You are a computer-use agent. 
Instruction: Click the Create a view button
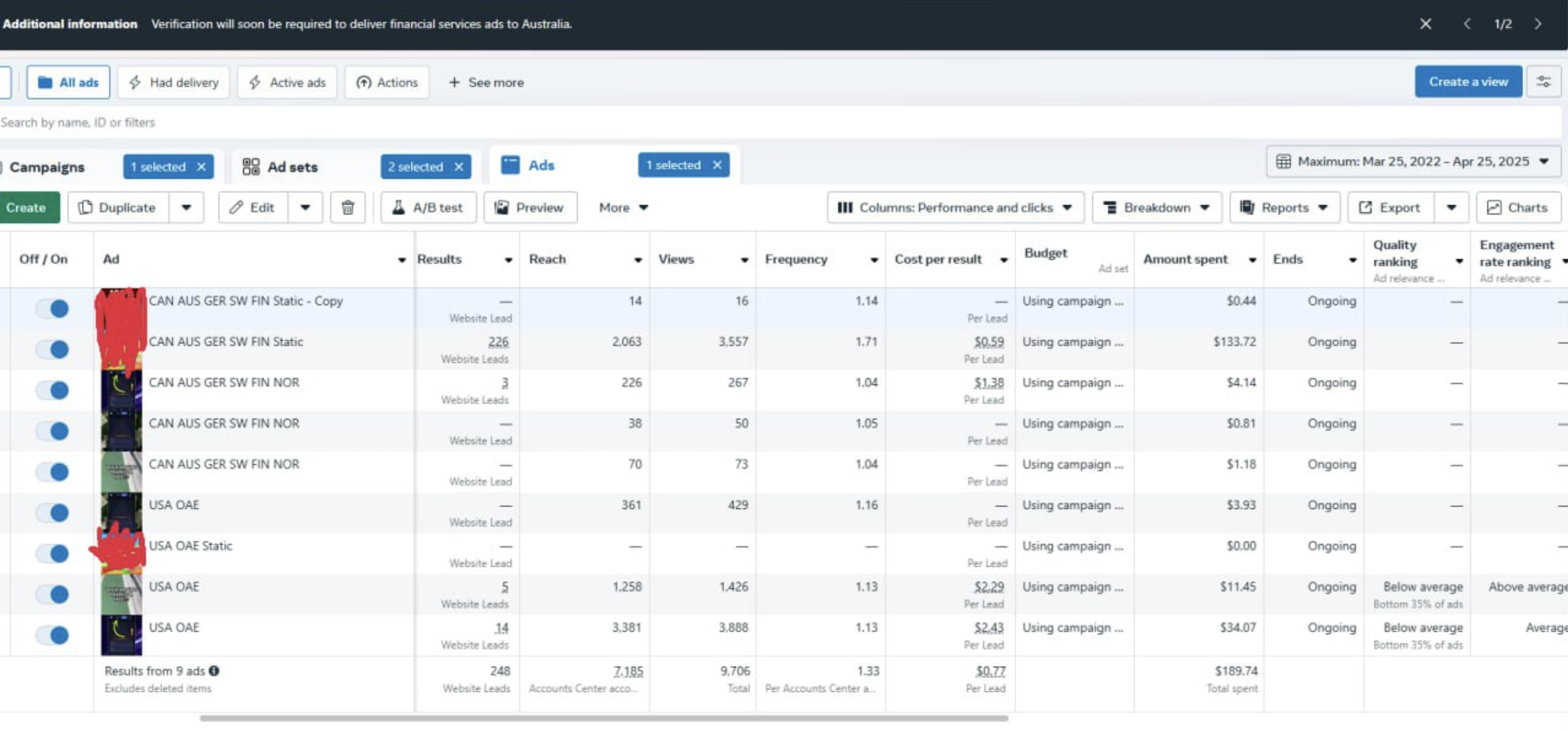coord(1467,82)
